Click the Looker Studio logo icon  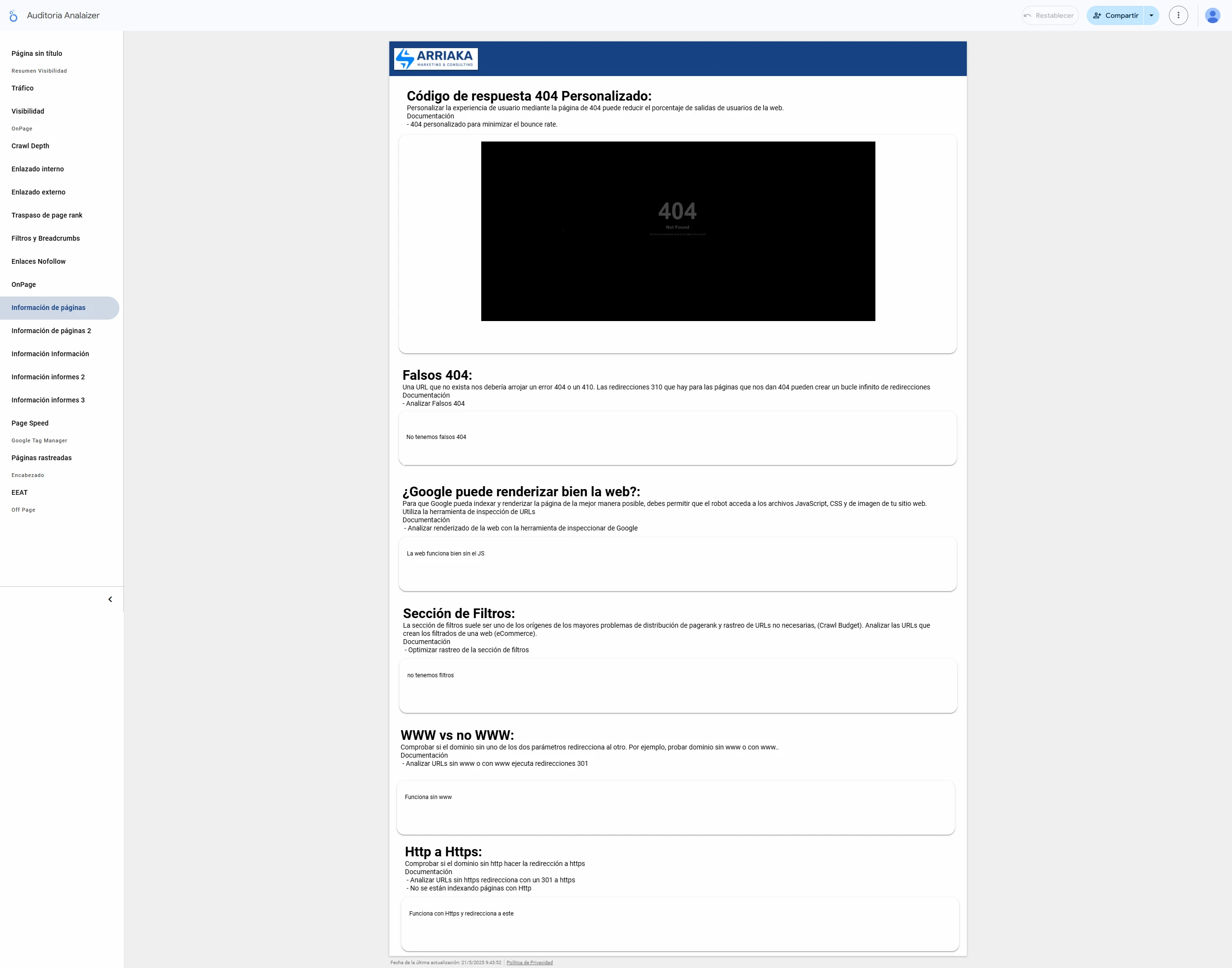coord(13,16)
